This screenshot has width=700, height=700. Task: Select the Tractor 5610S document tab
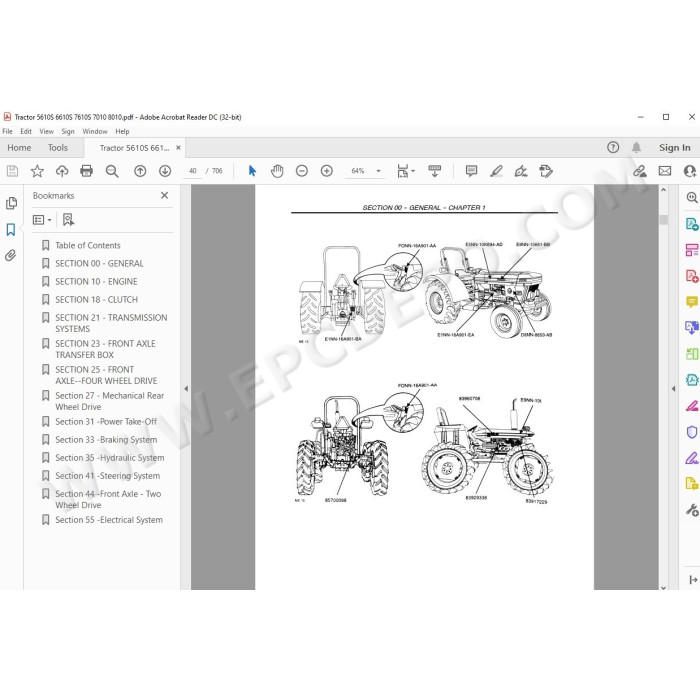point(134,148)
